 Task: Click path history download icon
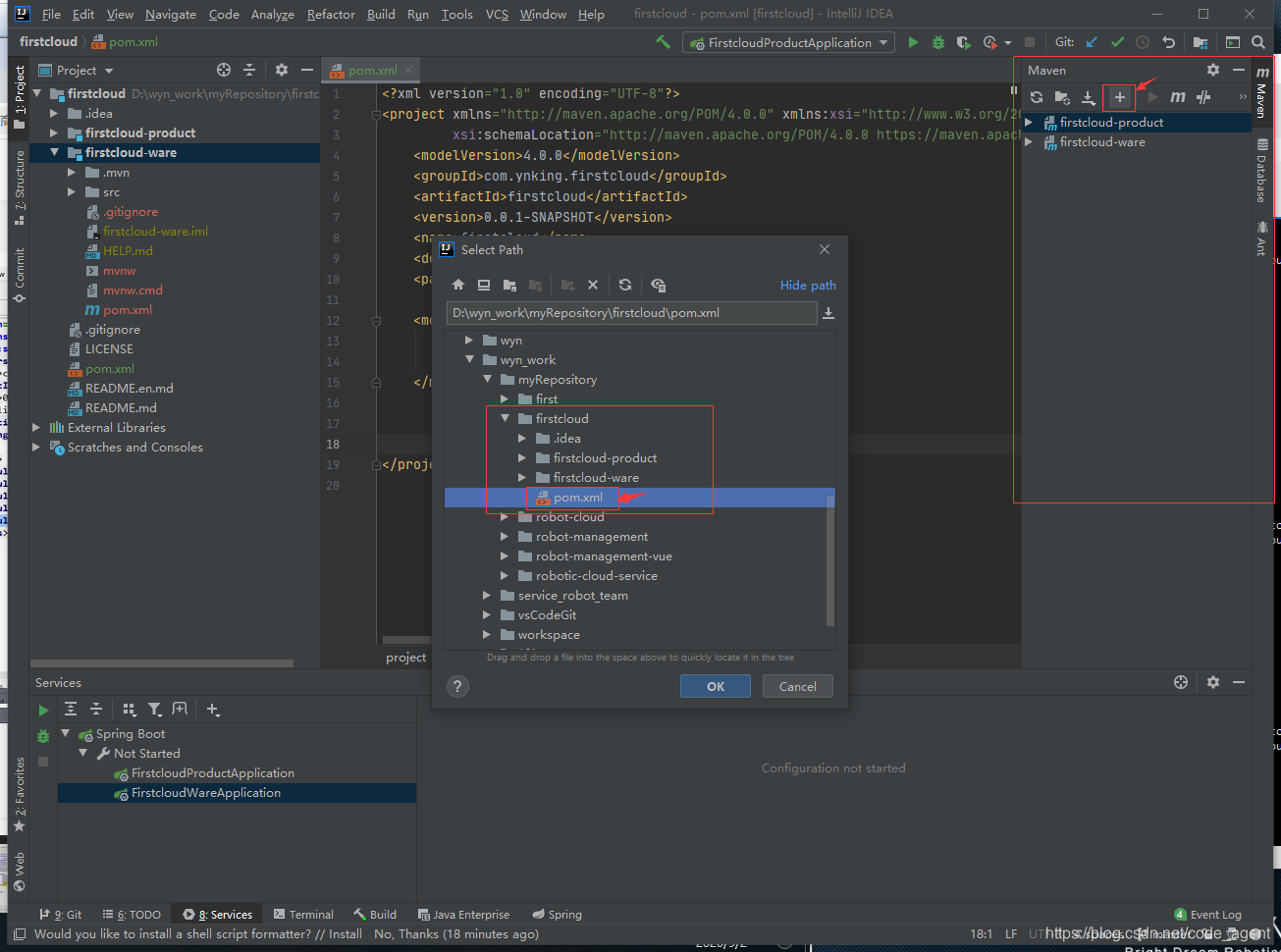pyautogui.click(x=828, y=313)
